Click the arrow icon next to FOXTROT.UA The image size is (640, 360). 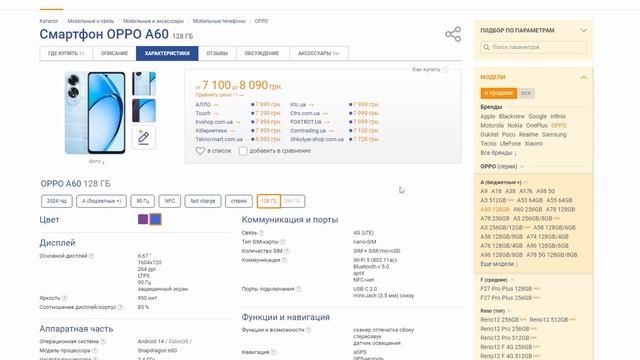pyautogui.click(x=327, y=122)
